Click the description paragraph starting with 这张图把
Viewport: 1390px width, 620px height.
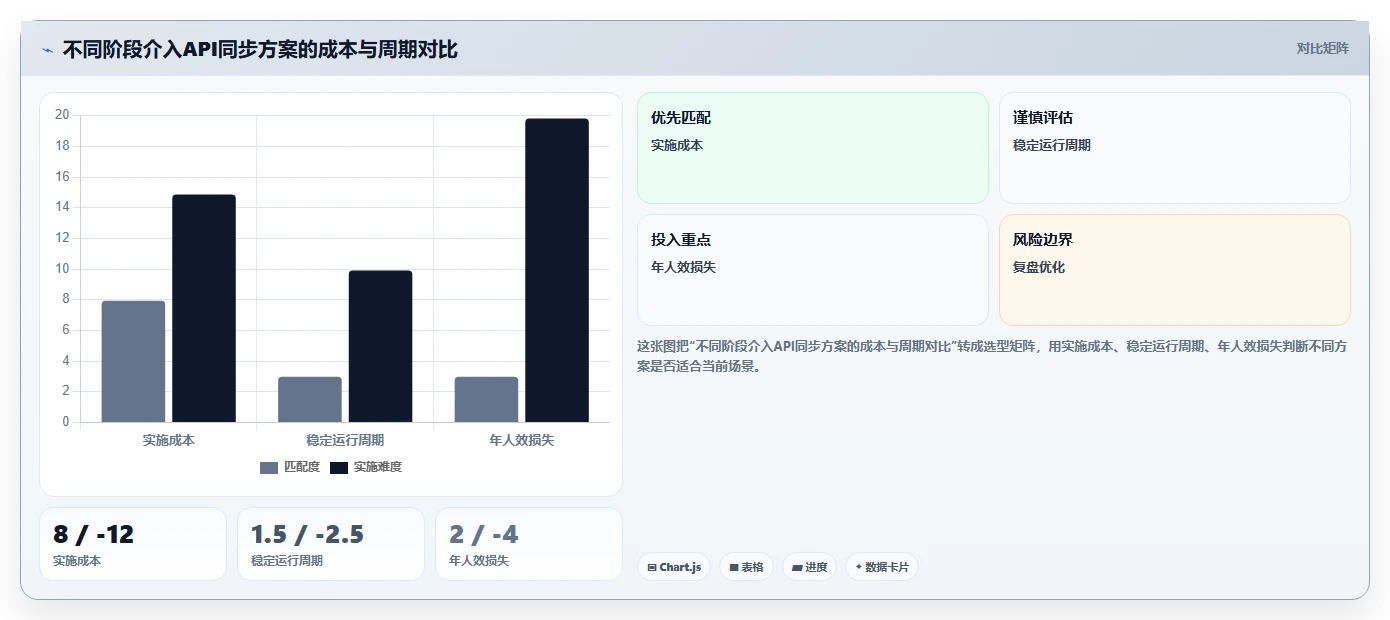[x=992, y=356]
